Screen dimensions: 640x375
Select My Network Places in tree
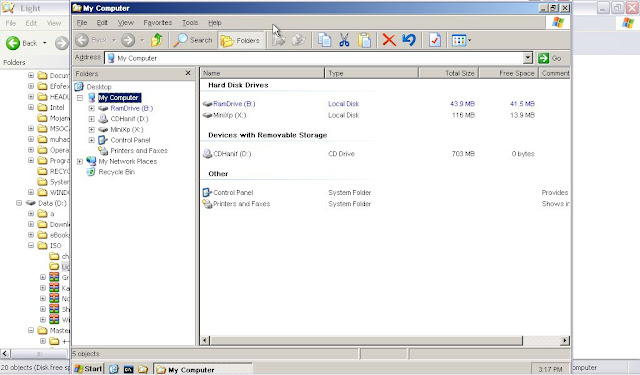pyautogui.click(x=127, y=161)
